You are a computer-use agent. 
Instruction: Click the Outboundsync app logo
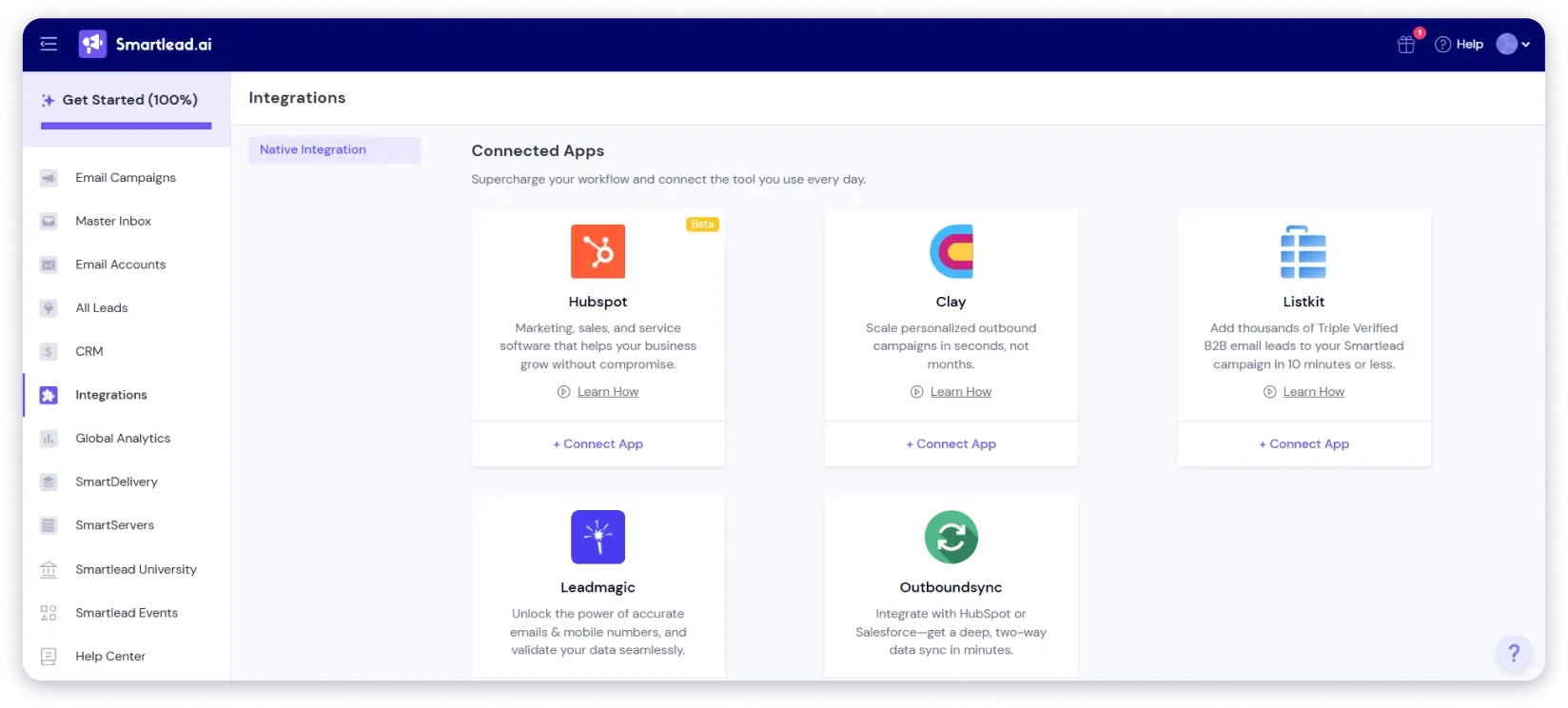pos(951,537)
